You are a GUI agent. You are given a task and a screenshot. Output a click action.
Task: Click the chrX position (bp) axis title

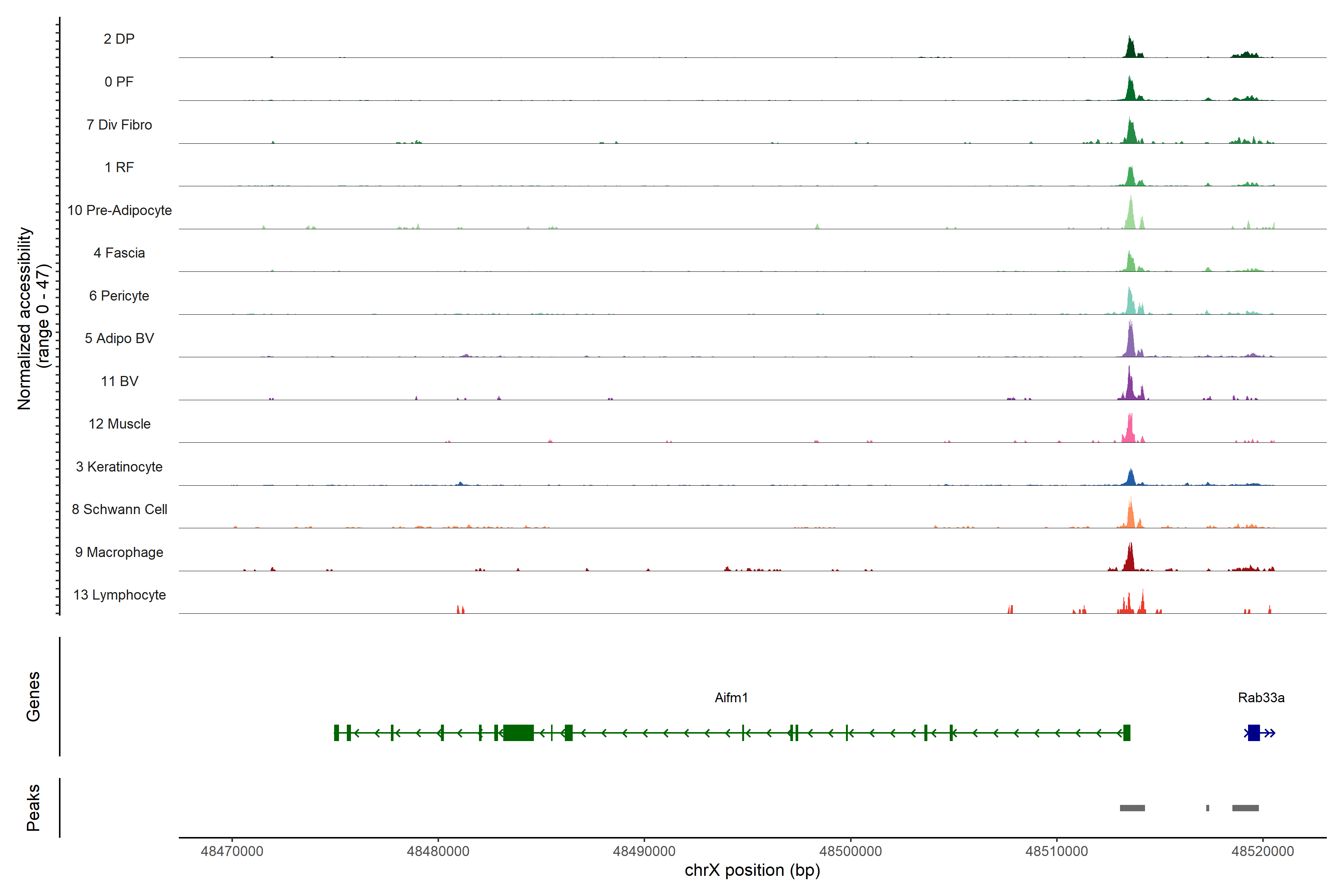click(752, 870)
